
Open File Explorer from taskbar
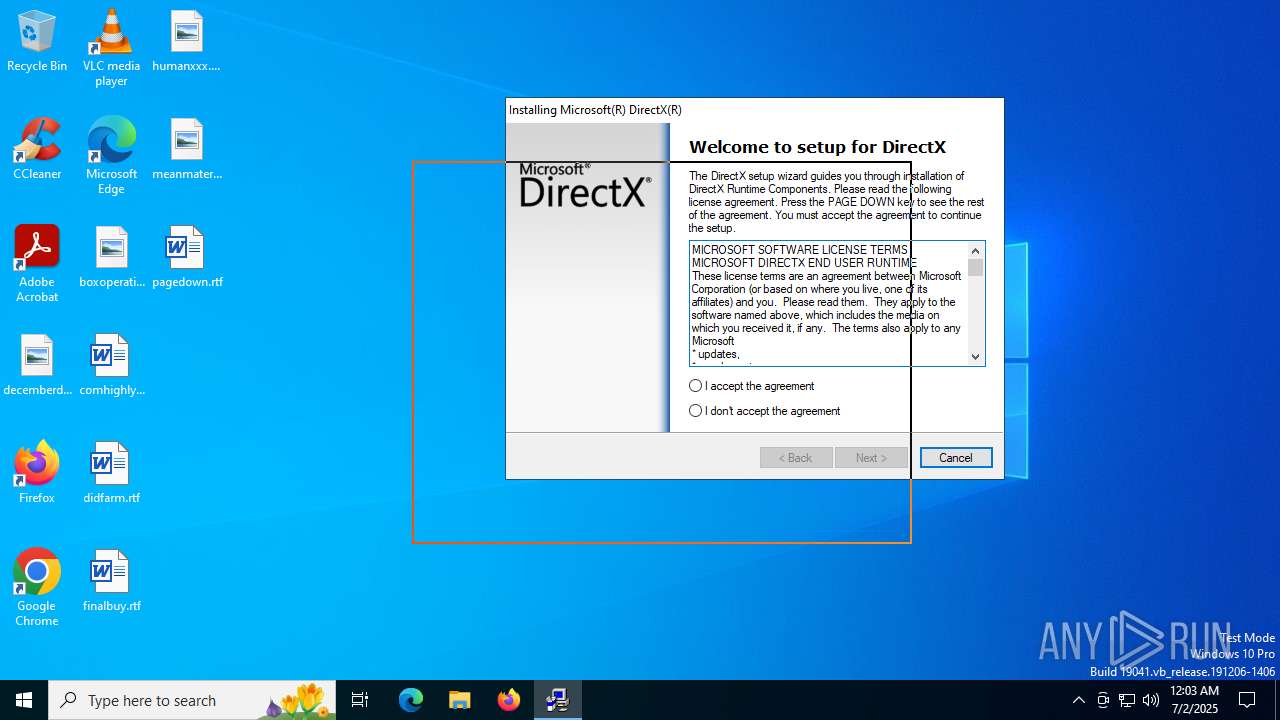point(460,700)
